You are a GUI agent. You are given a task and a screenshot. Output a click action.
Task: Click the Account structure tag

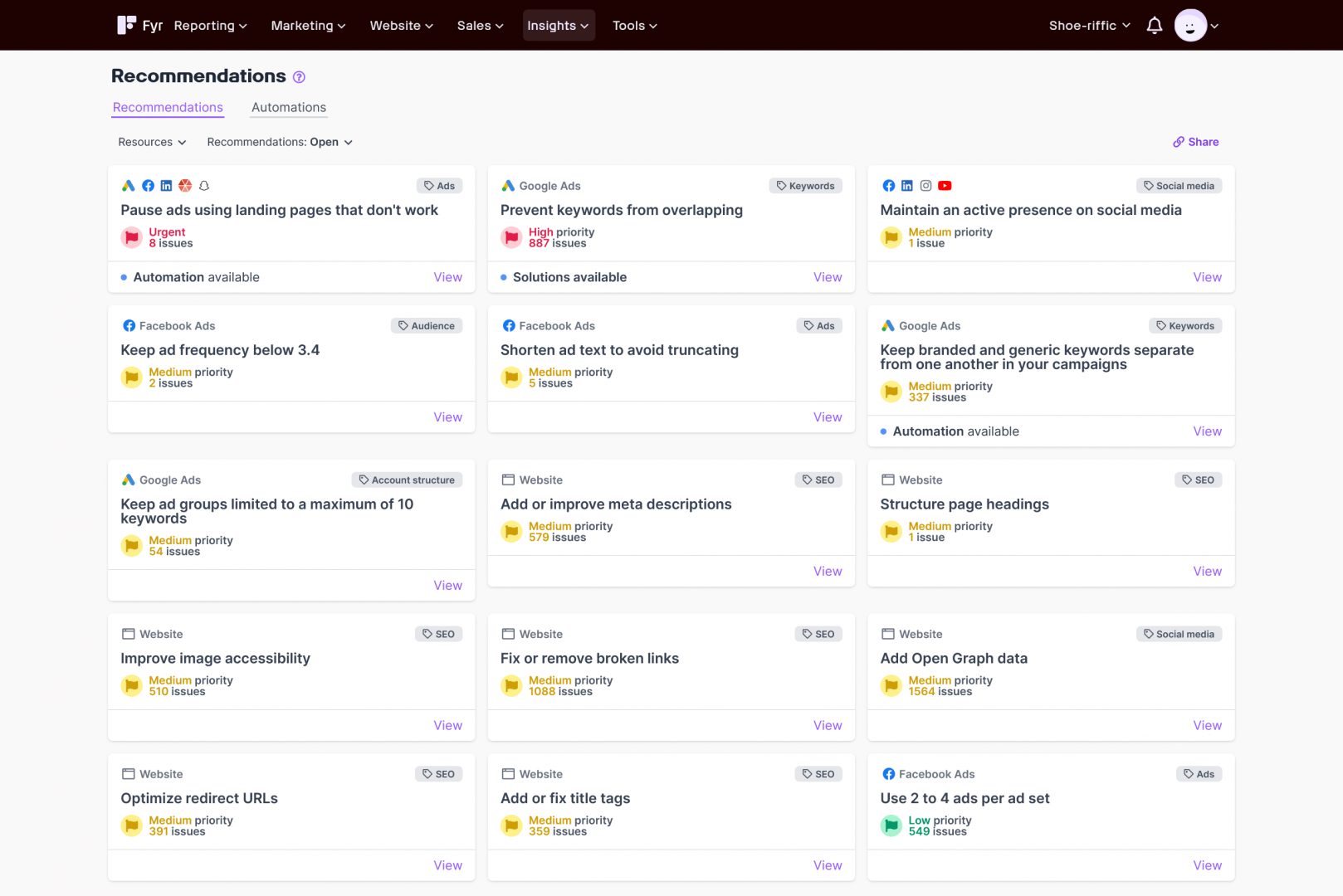tap(407, 480)
